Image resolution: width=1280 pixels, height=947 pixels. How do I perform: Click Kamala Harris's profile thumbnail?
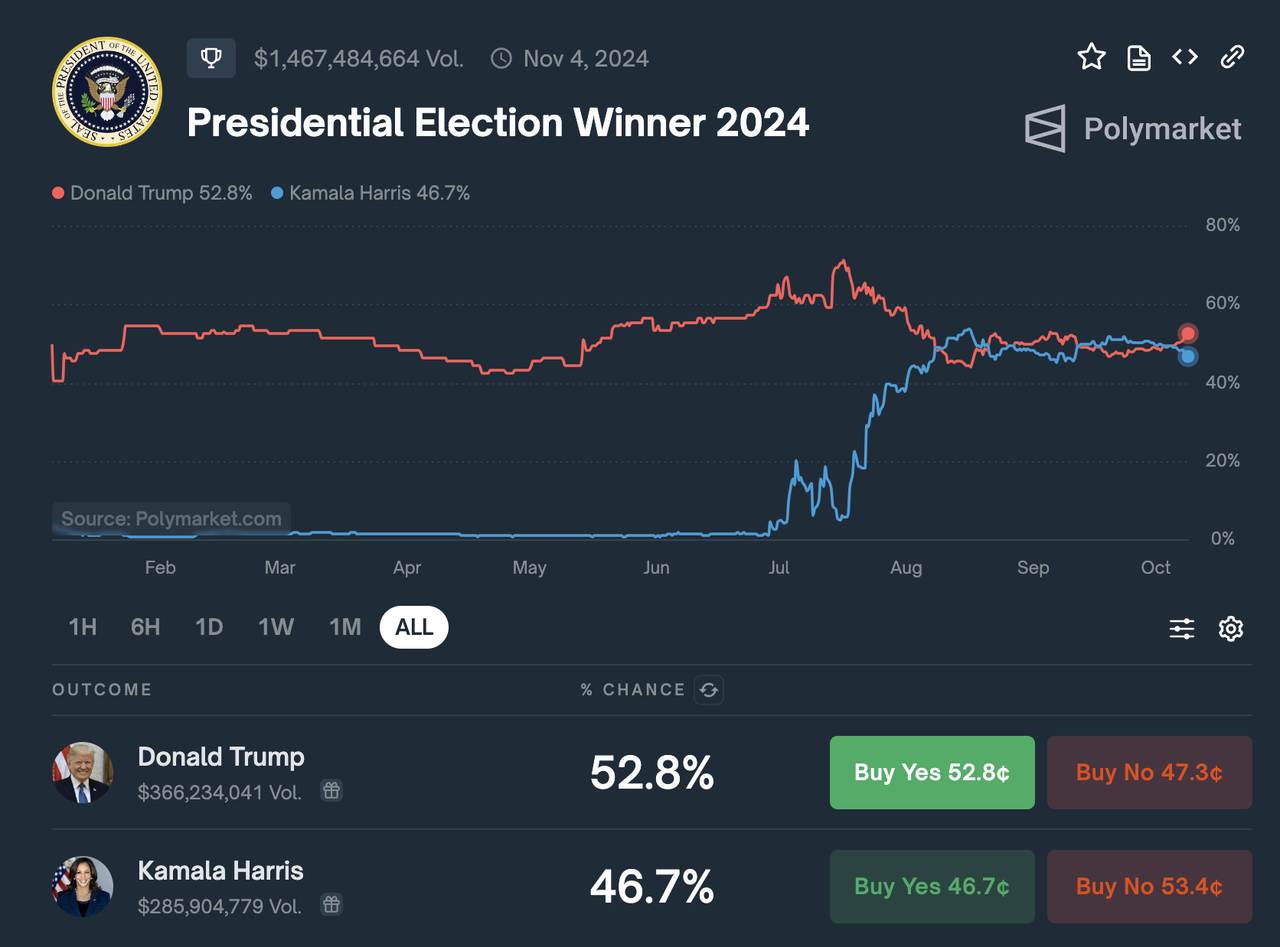82,886
